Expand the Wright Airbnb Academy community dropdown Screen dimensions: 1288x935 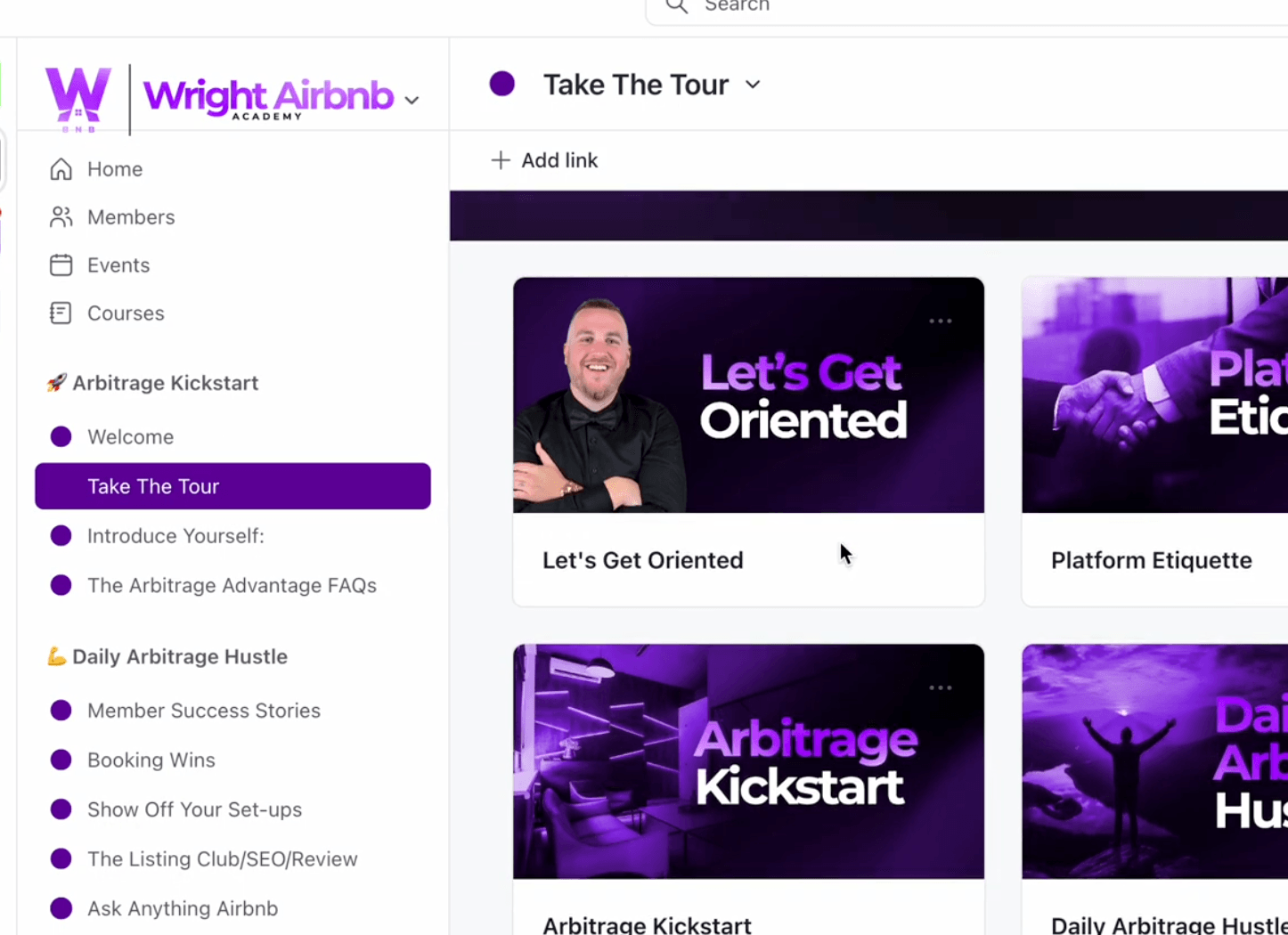[x=412, y=100]
